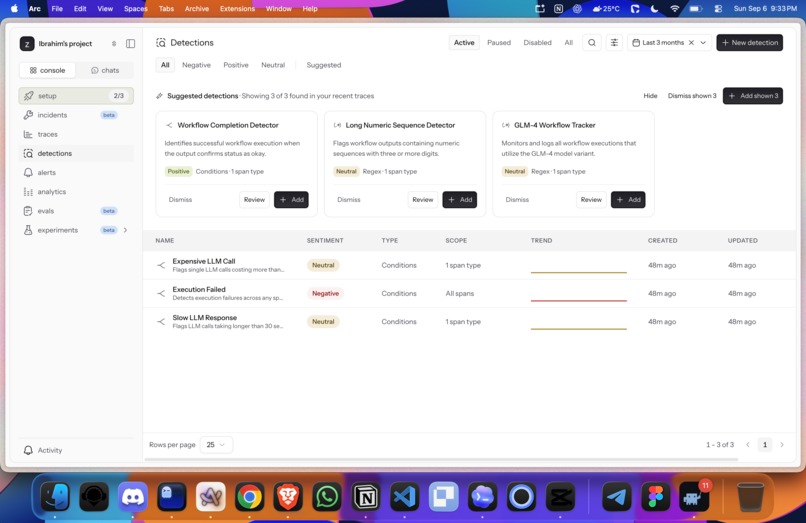The image size is (806, 523).
Task: Dismiss the GLM-4 Workflow Tracker suggestion
Action: click(x=517, y=200)
